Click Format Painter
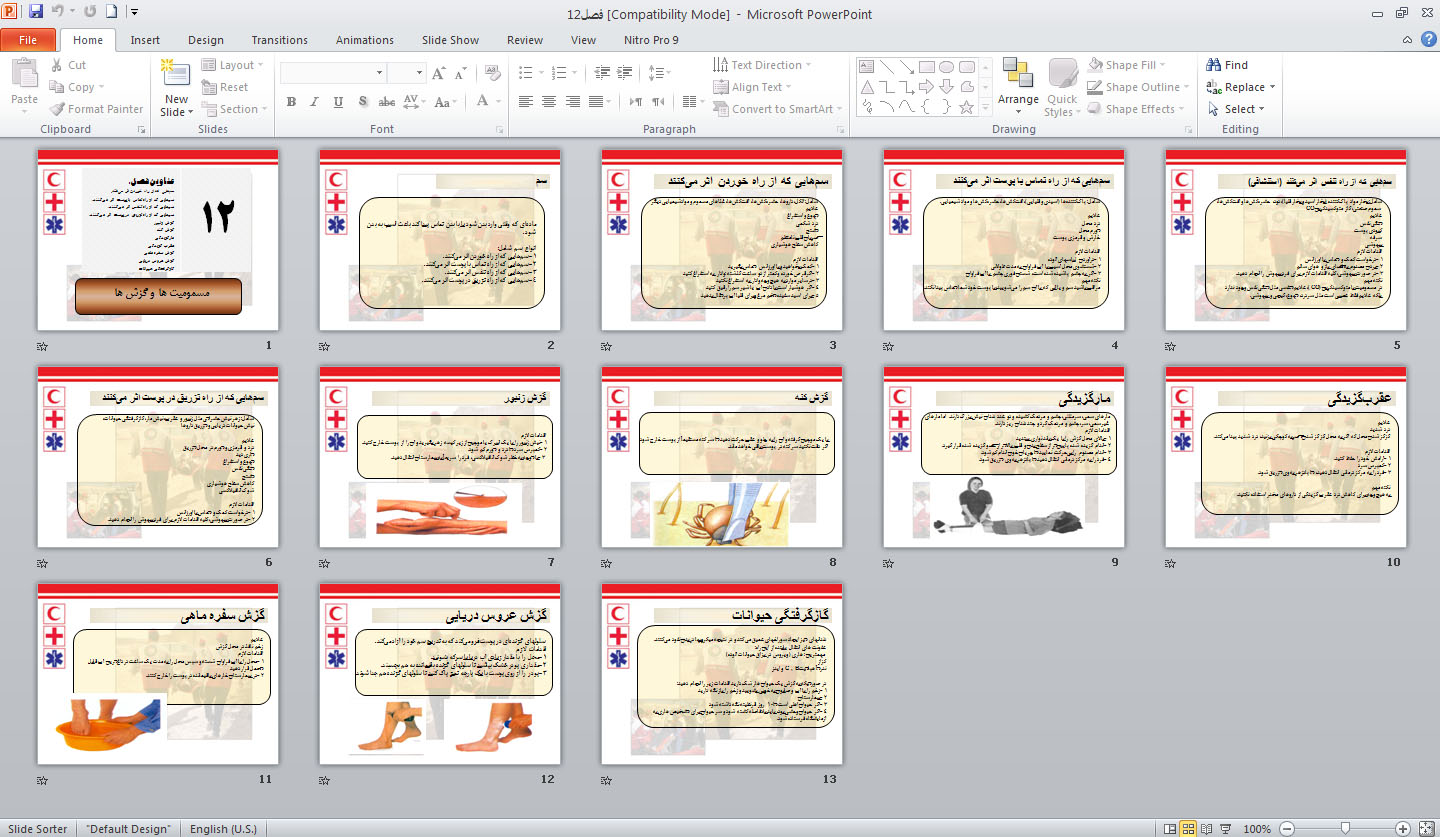Screen dimensions: 1440x837 96,109
